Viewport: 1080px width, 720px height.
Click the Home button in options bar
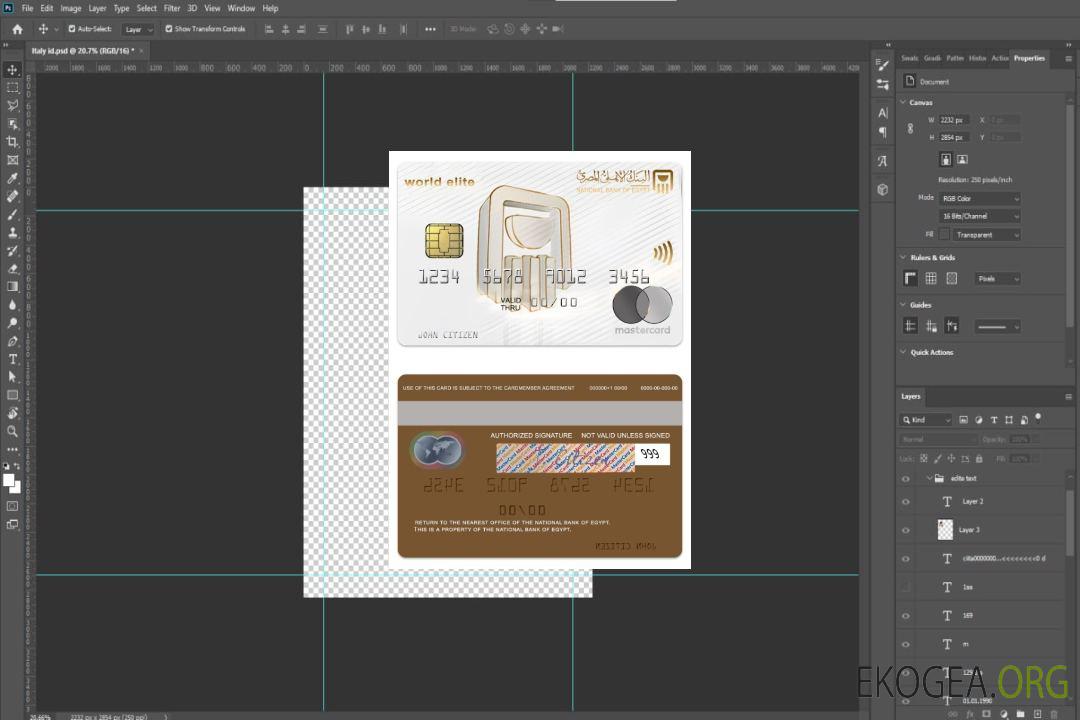[17, 29]
